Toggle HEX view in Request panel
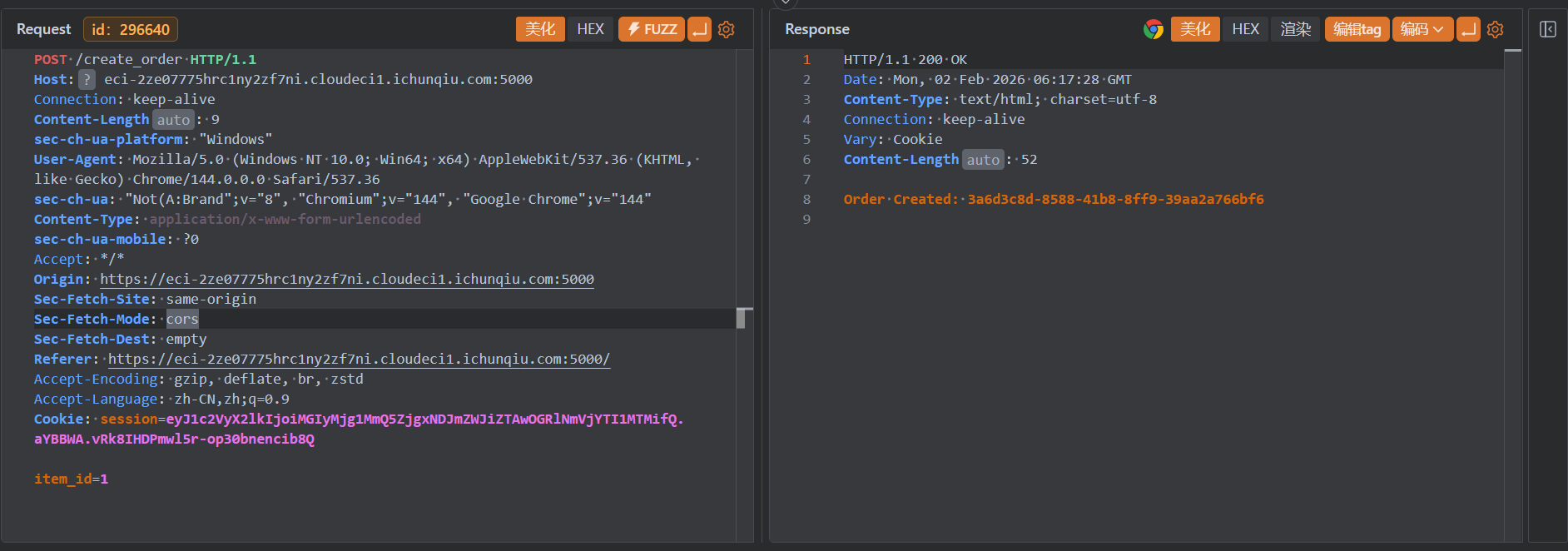Viewport: 1568px width, 551px height. tap(590, 29)
